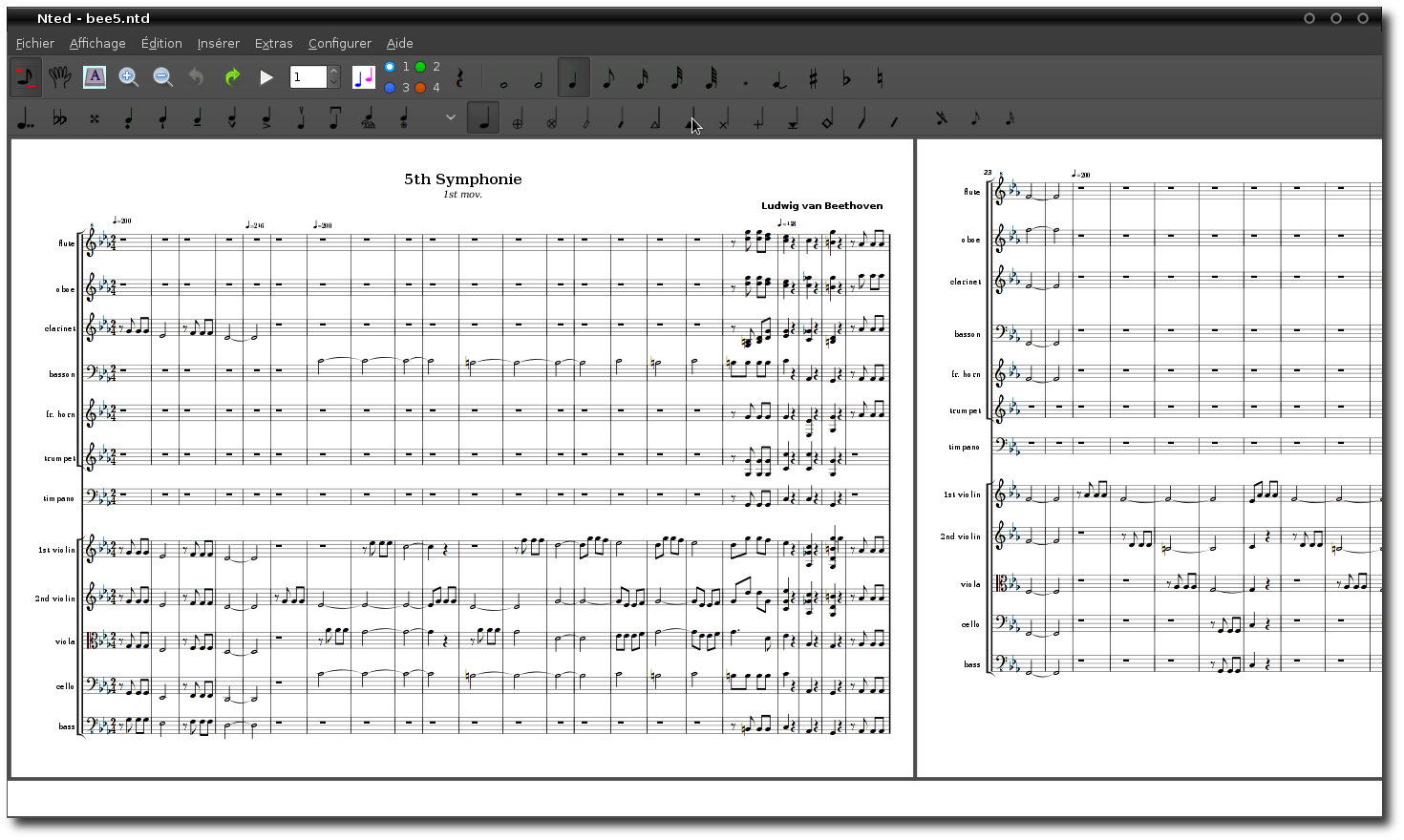Screen dimensions: 1404x840
Task: Click the measure number input field
Action: (308, 77)
